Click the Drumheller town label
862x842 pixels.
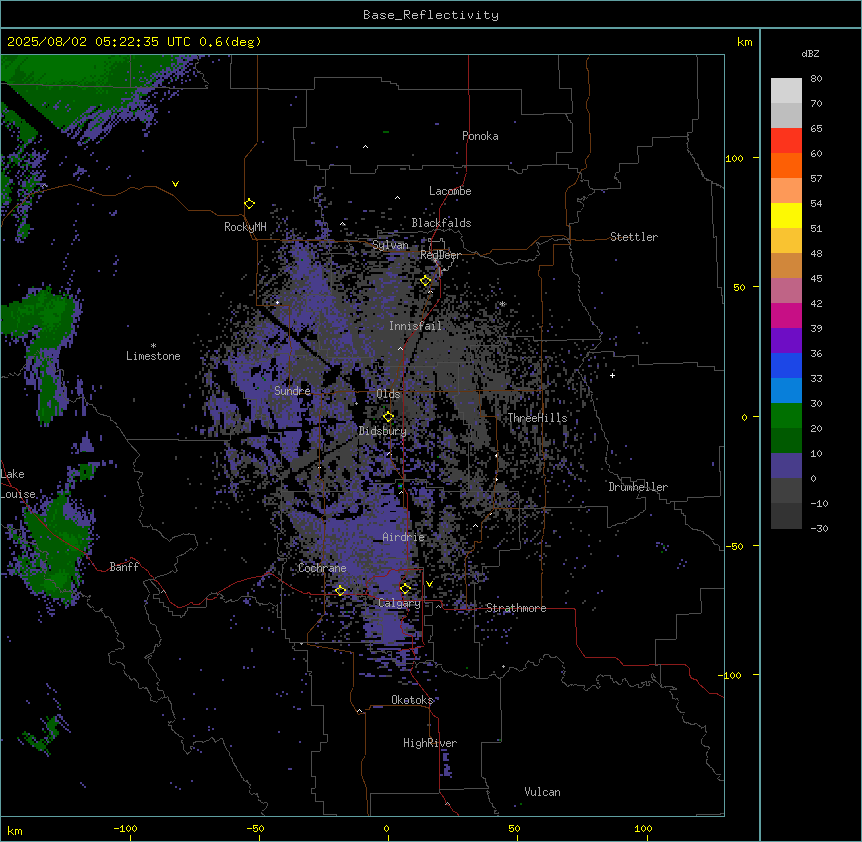pos(638,487)
